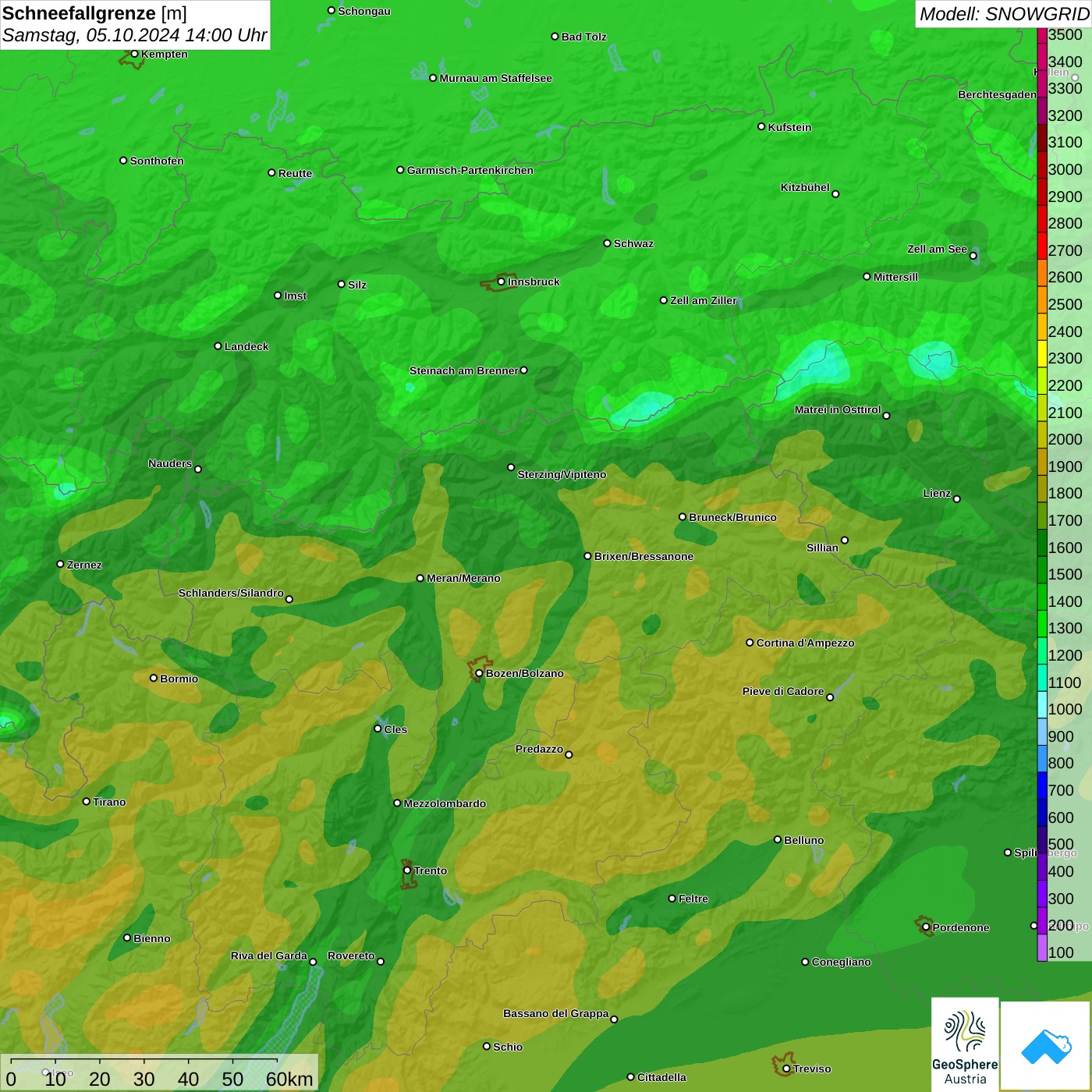Click the Bad Tölz marker dot

tap(555, 37)
